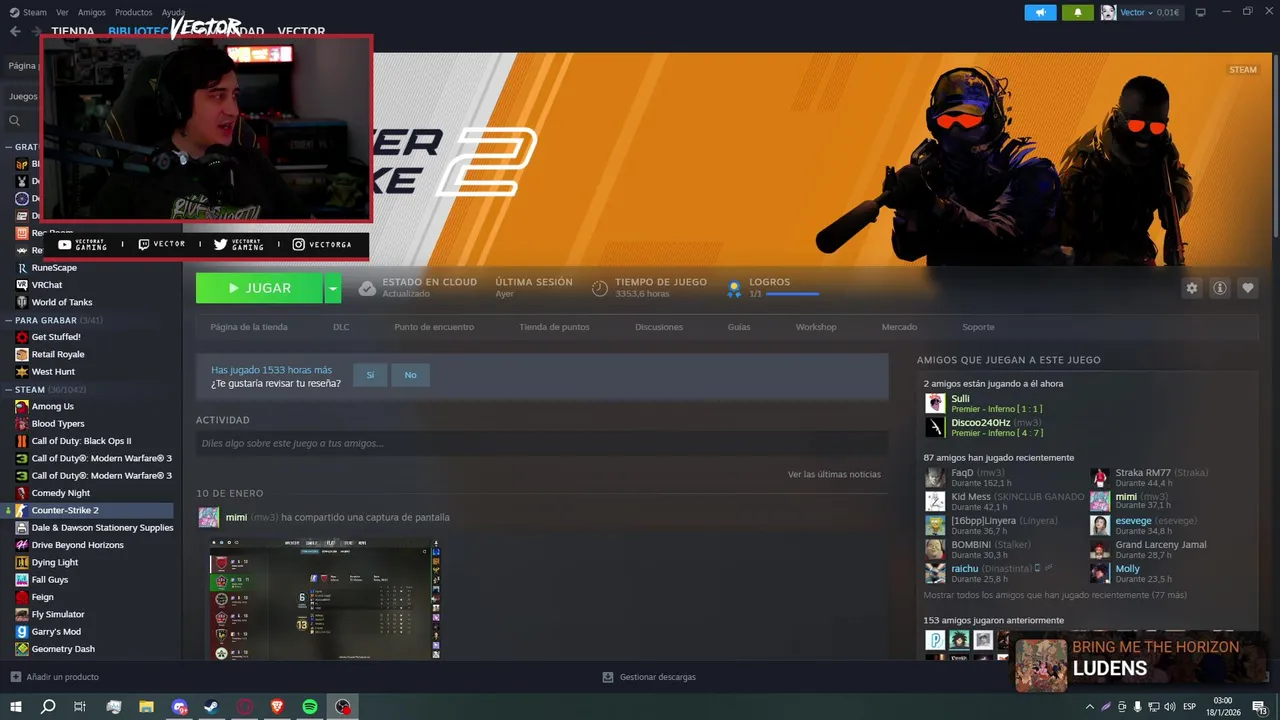Click the Fly Simulator game icon
Screen dimensions: 1280x720
coord(22,614)
